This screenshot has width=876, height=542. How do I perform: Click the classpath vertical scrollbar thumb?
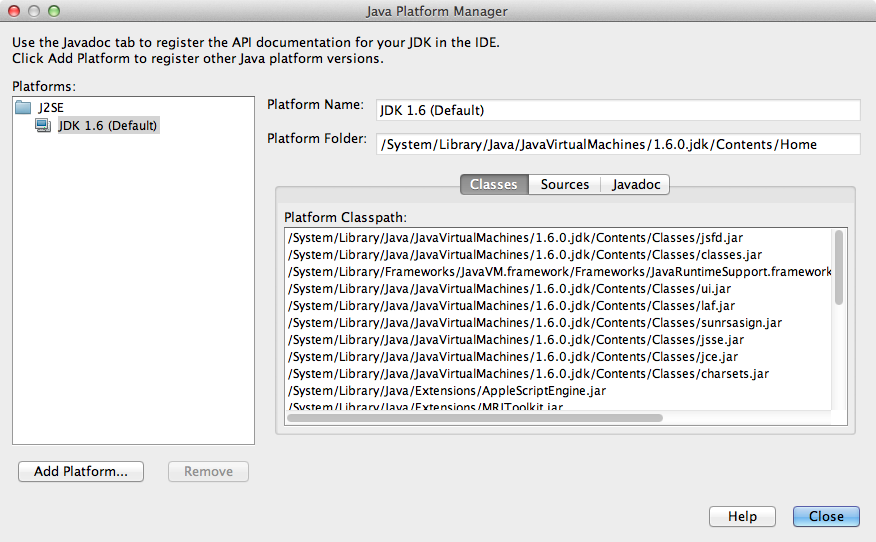click(839, 268)
